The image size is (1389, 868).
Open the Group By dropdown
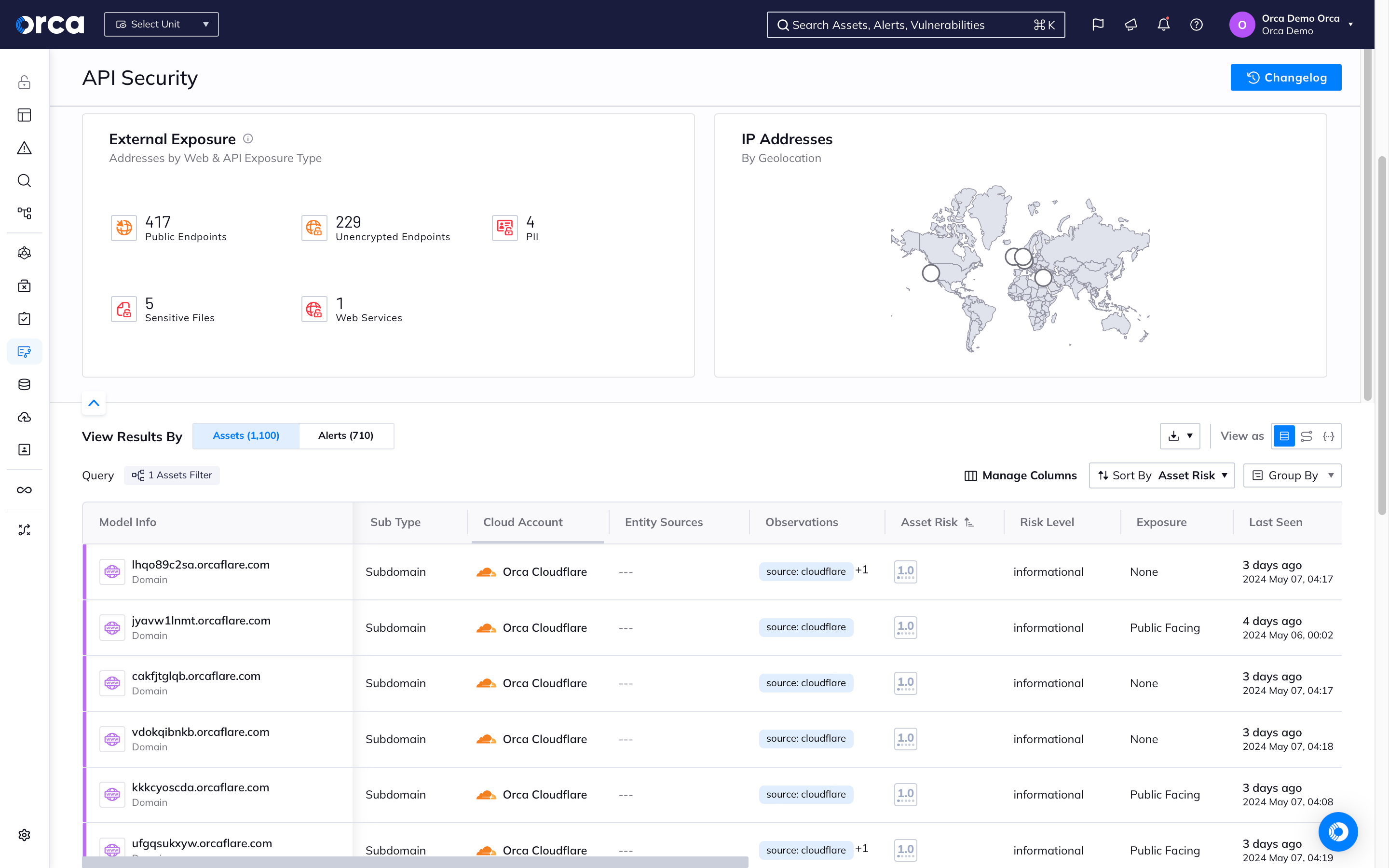click(1292, 475)
